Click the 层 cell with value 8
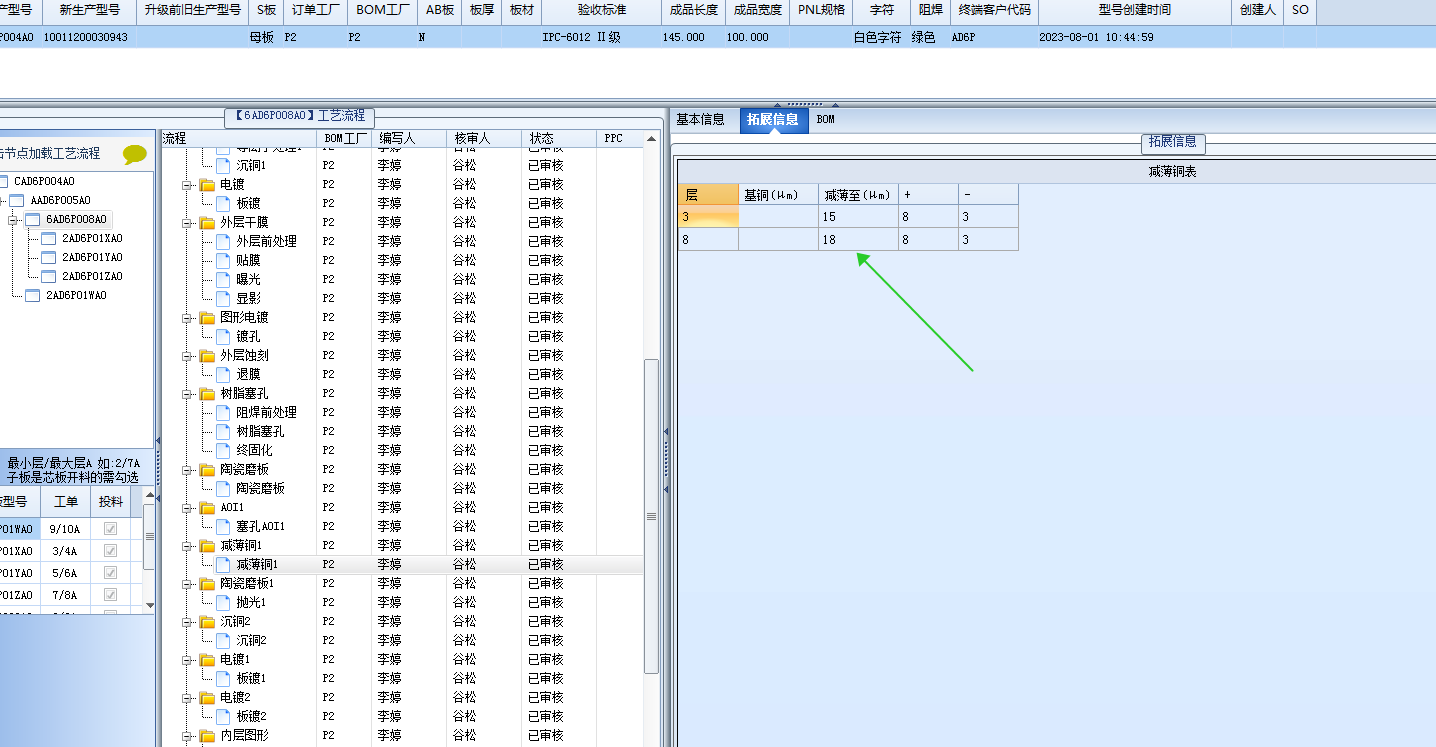This screenshot has width=1436, height=747. pos(708,239)
